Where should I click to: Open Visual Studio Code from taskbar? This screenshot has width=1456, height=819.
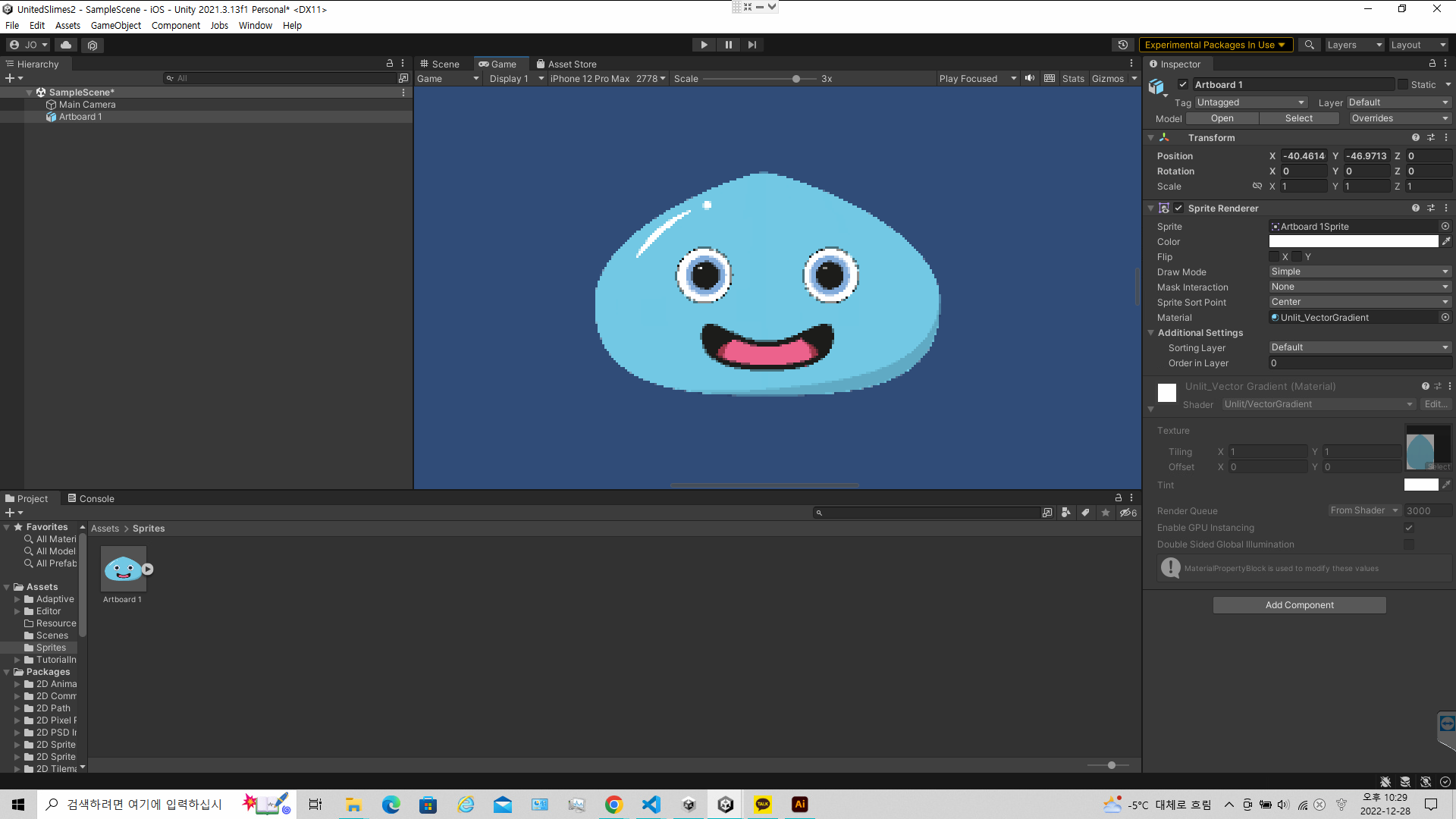[x=651, y=805]
